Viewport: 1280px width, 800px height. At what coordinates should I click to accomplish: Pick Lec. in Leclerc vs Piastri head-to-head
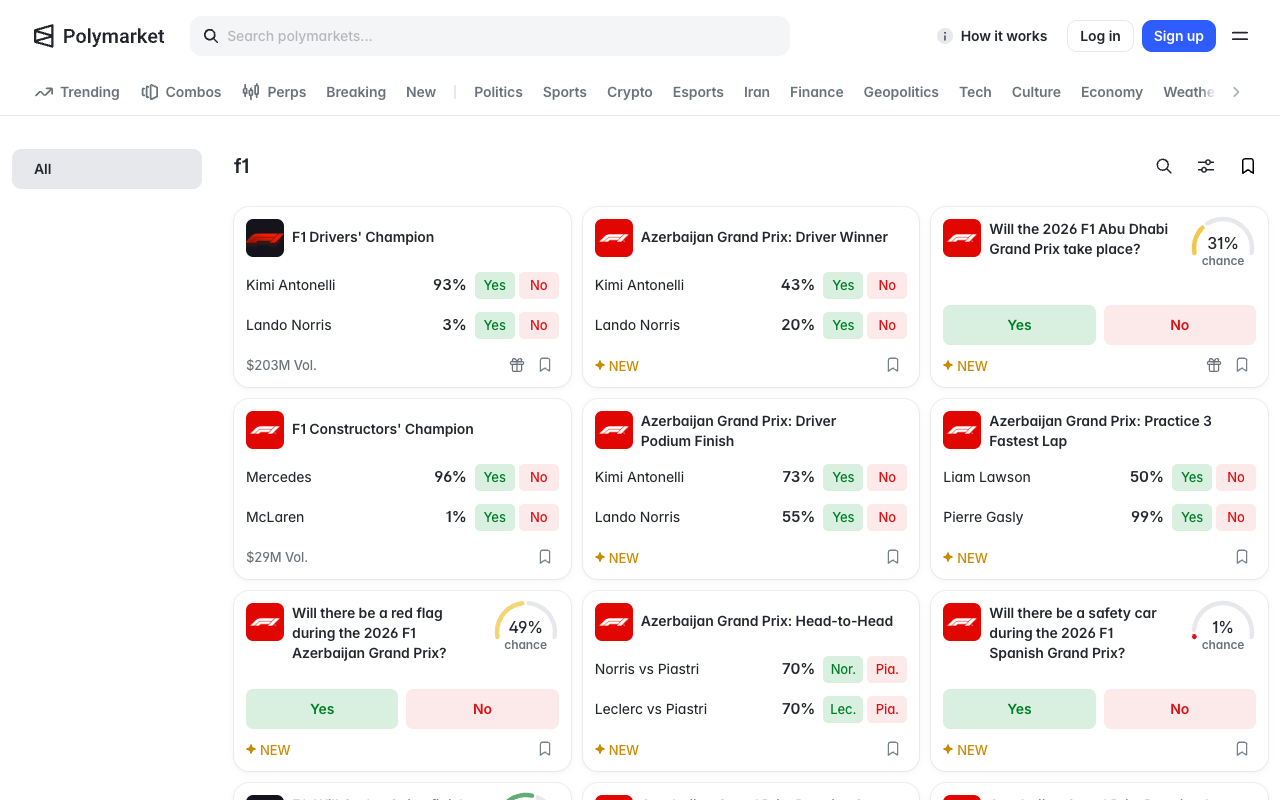[843, 709]
